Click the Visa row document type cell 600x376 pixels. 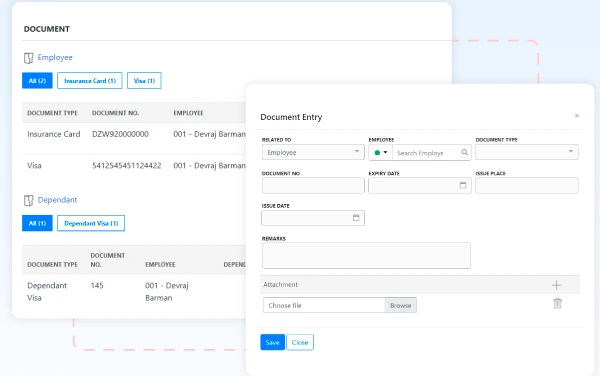pyautogui.click(x=34, y=166)
